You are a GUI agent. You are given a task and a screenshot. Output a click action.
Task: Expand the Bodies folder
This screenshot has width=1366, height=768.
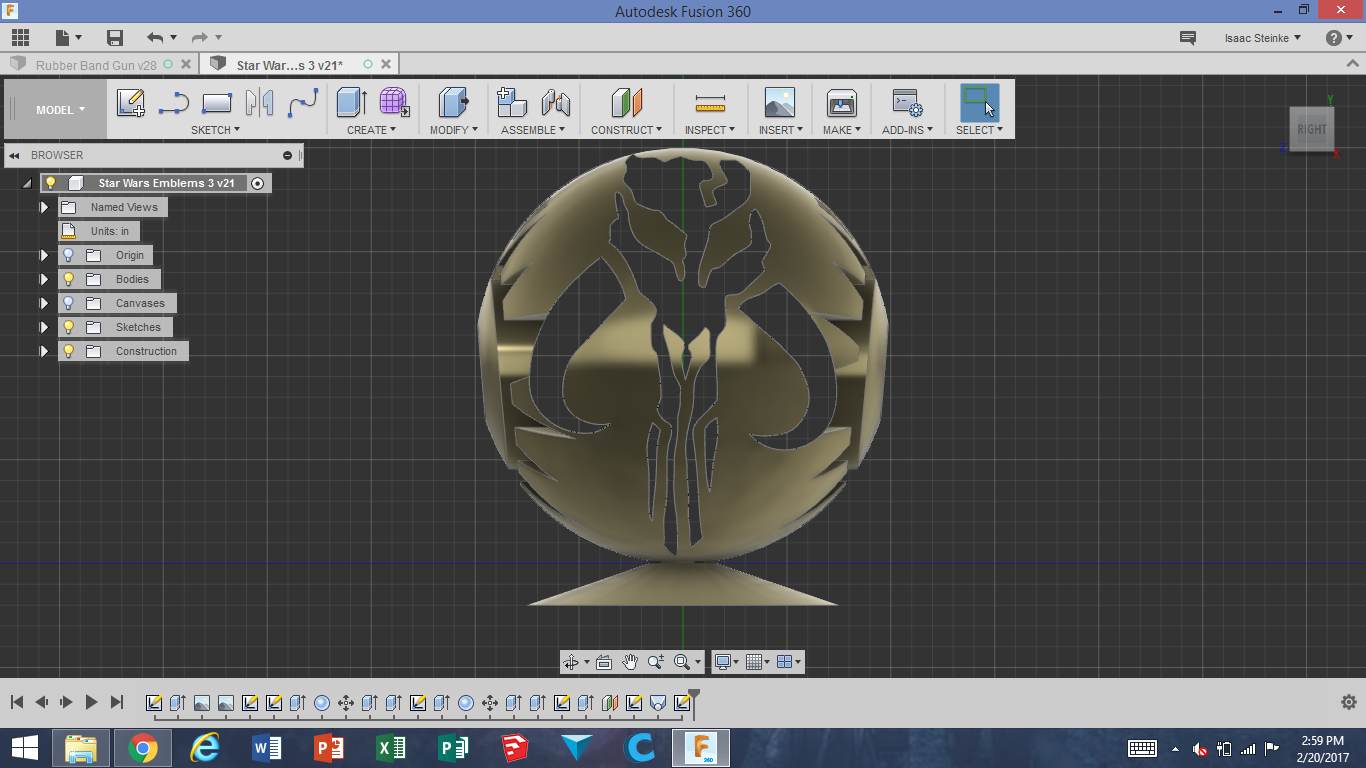44,279
